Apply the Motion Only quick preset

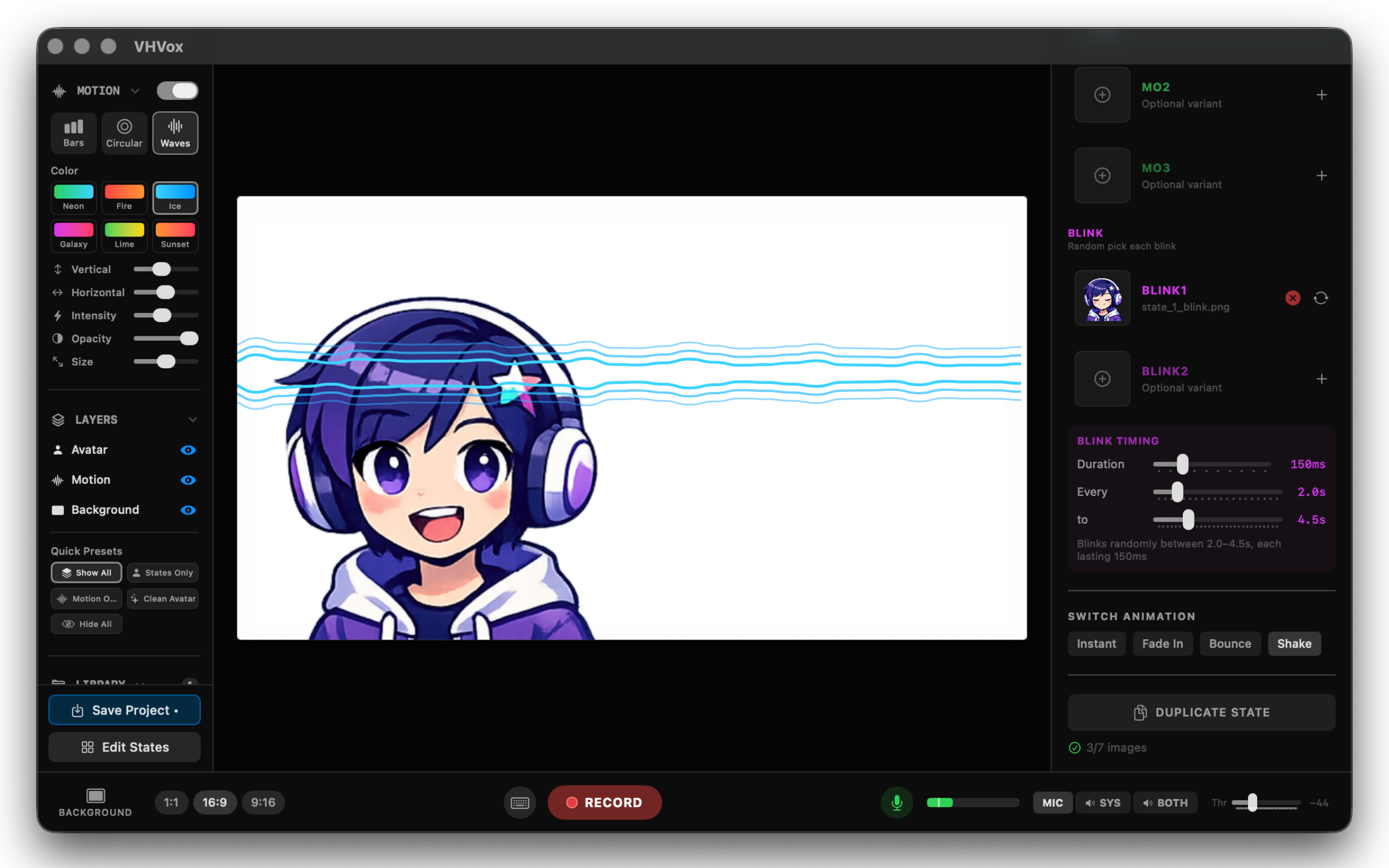coord(86,598)
